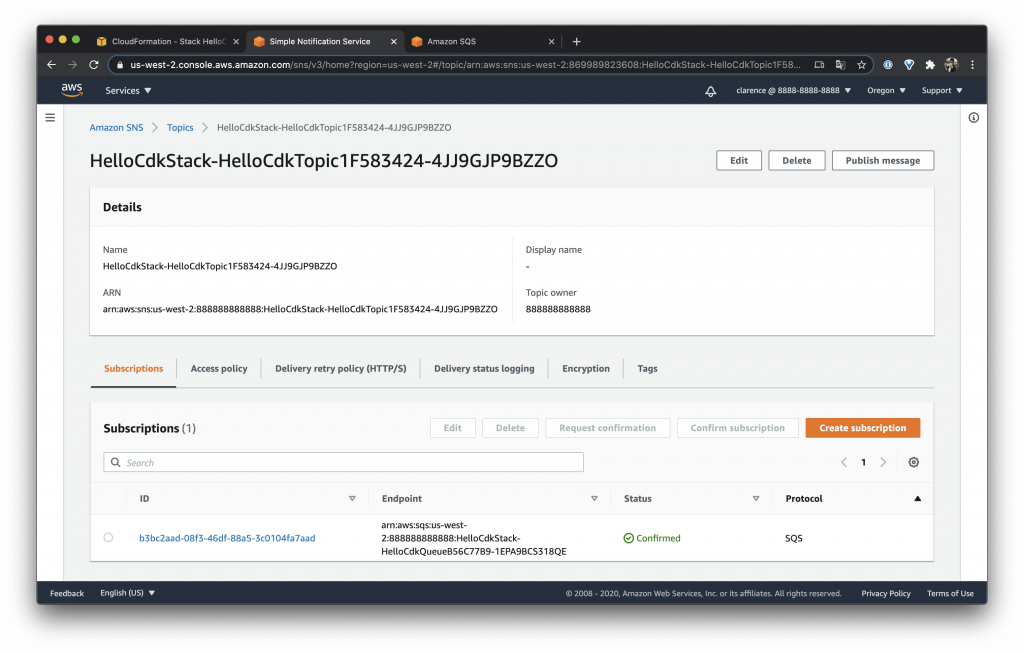1024x653 pixels.
Task: Click the subscriptions Delete button
Action: (510, 428)
